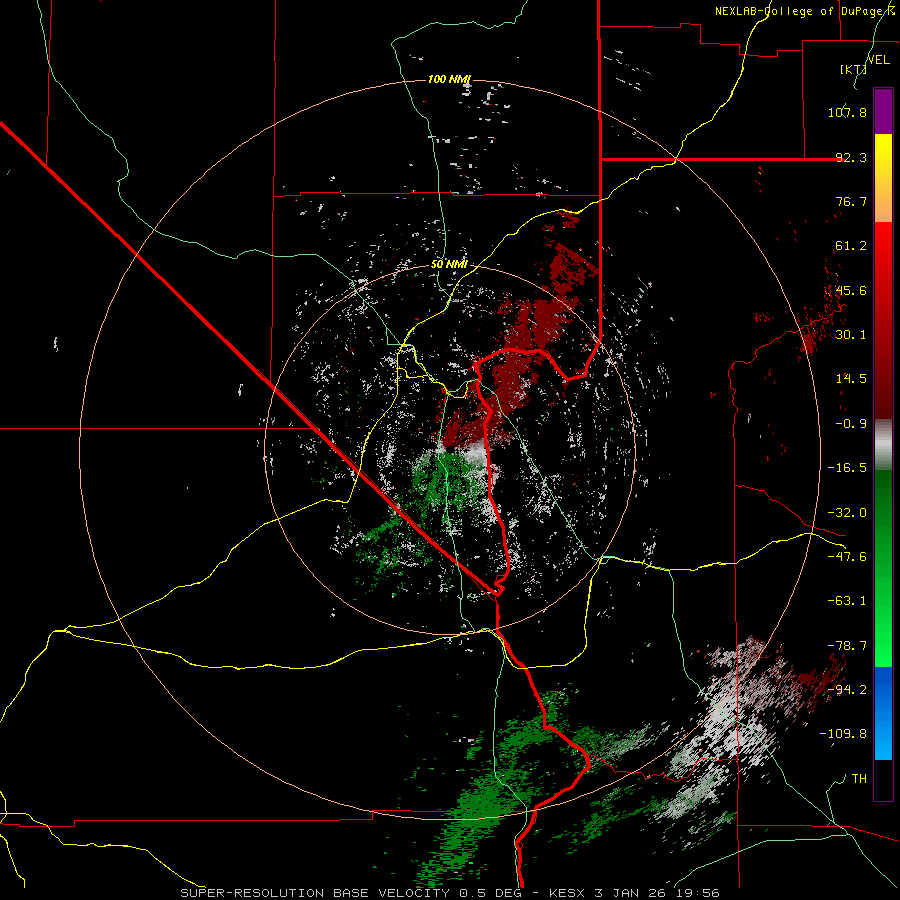The height and width of the screenshot is (900, 900).
Task: Click the 14.5 scale value
Action: (851, 379)
